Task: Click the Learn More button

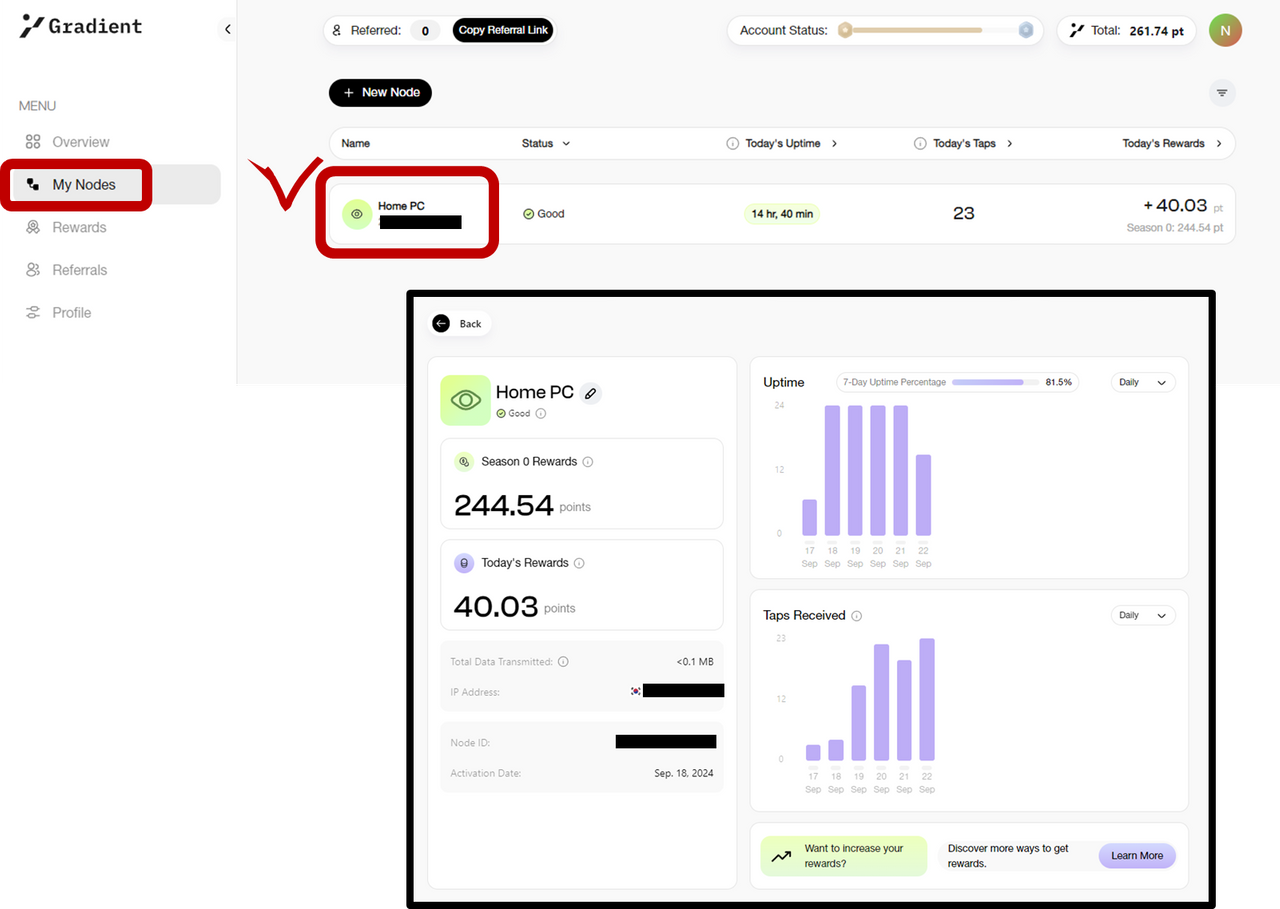Action: click(1137, 856)
